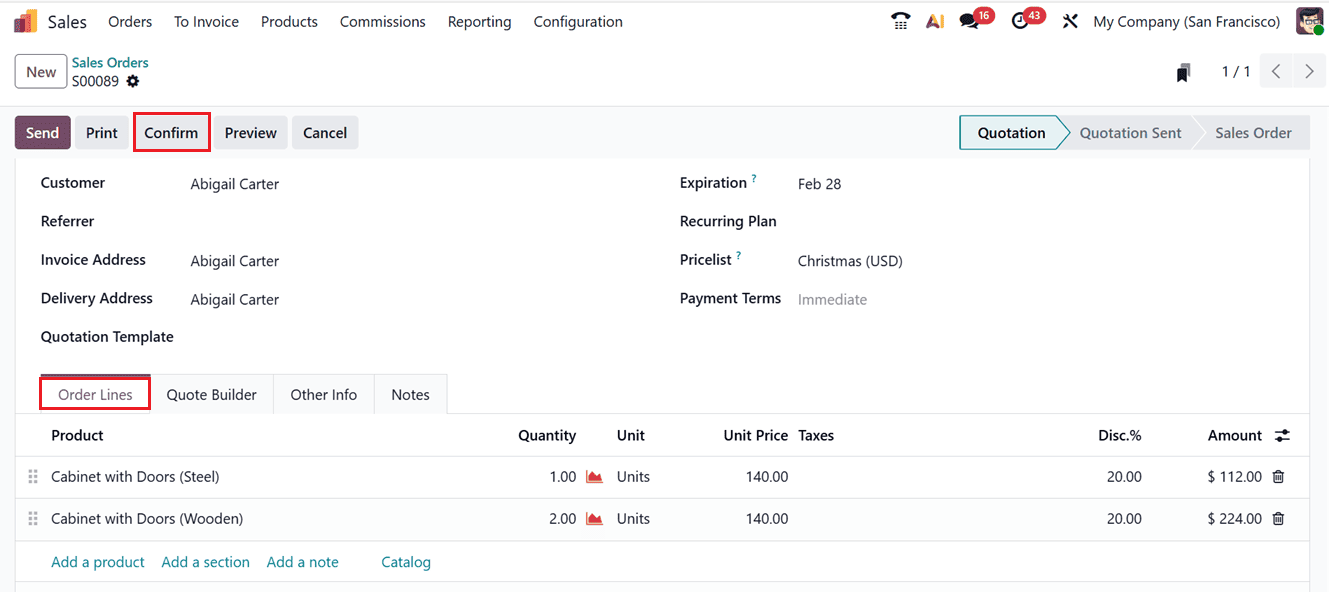The width and height of the screenshot is (1329, 592).
Task: Open the developer tools wrench icon
Action: [x=1070, y=20]
